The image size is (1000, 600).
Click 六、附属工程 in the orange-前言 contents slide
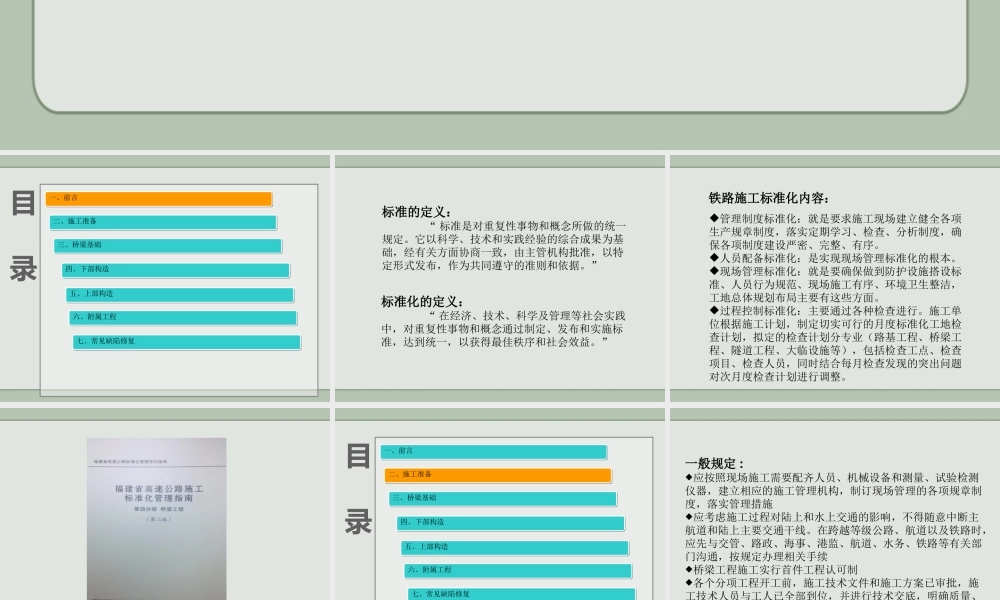click(183, 318)
